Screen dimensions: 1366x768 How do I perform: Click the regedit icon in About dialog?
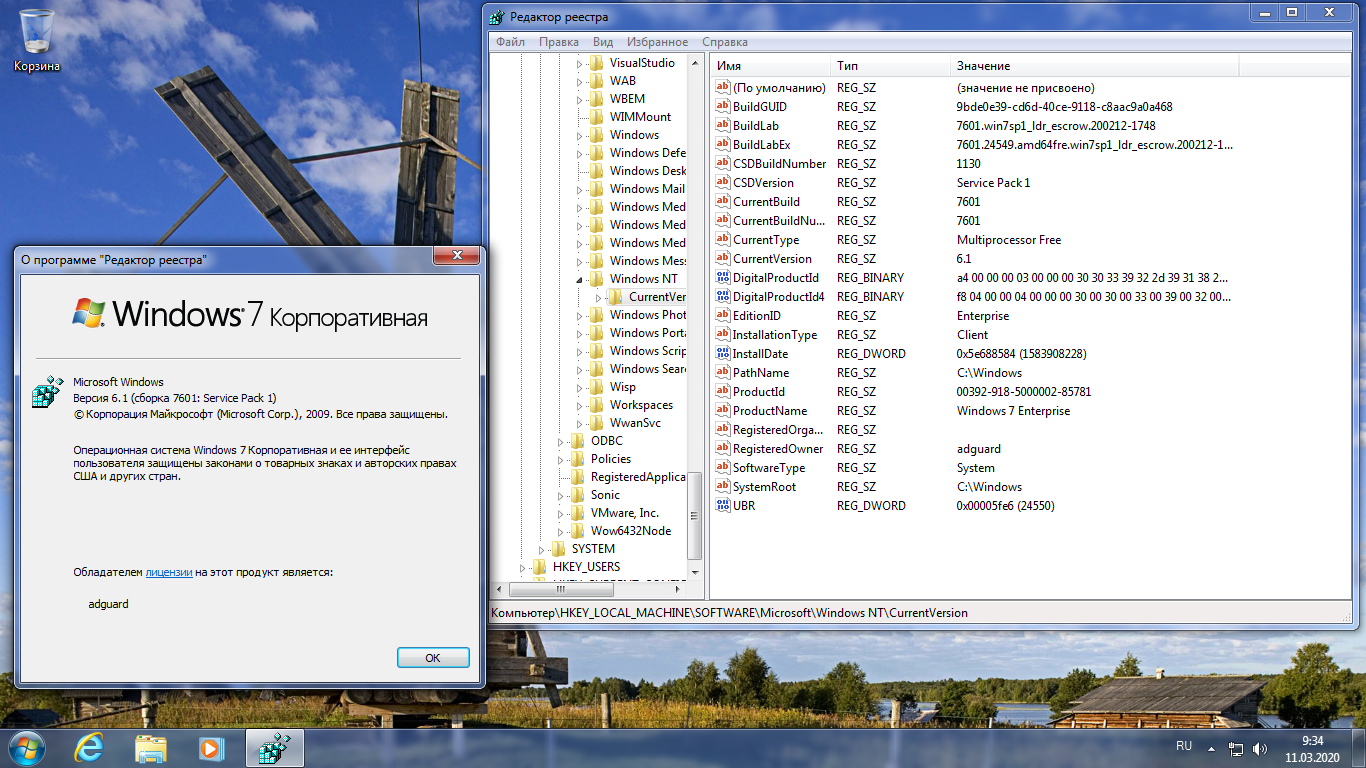(x=47, y=393)
